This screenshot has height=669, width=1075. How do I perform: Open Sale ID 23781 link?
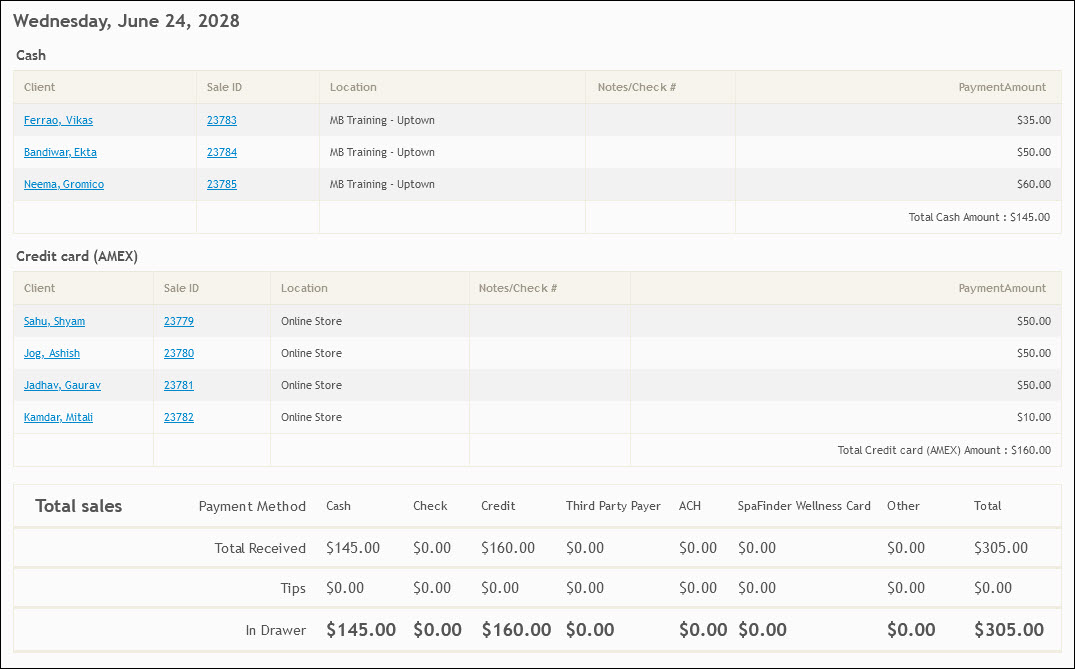(x=179, y=385)
